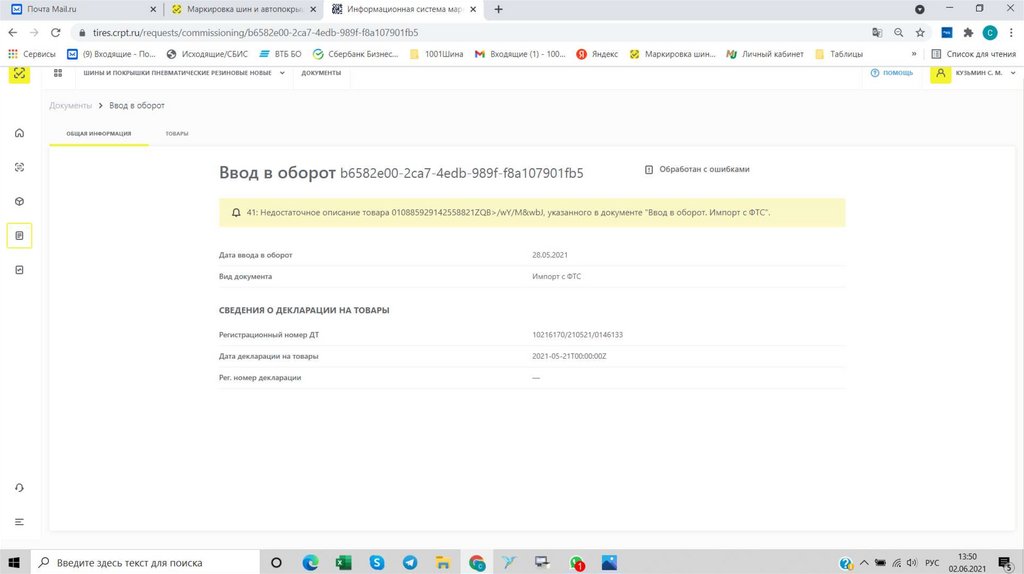Click the bell notification icon in warning banner
Viewport: 1024px width, 574px height.
(x=236, y=212)
